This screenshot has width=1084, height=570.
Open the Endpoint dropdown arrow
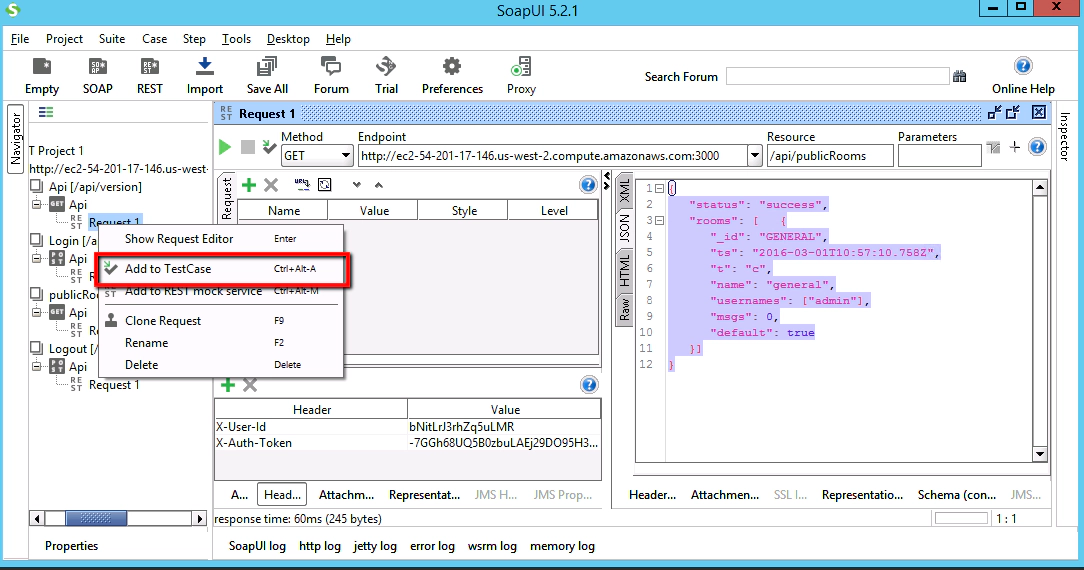tap(755, 155)
